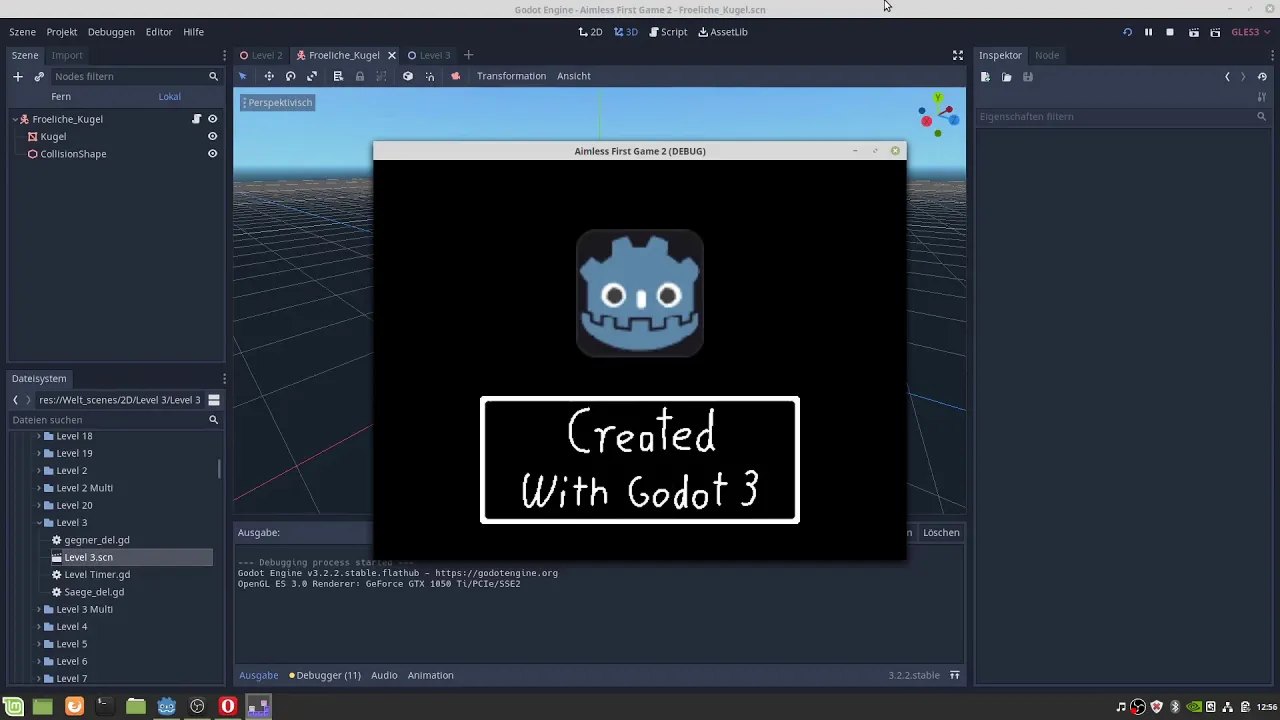Viewport: 1280px width, 720px height.
Task: Save the resource in Inspektor
Action: [1027, 77]
